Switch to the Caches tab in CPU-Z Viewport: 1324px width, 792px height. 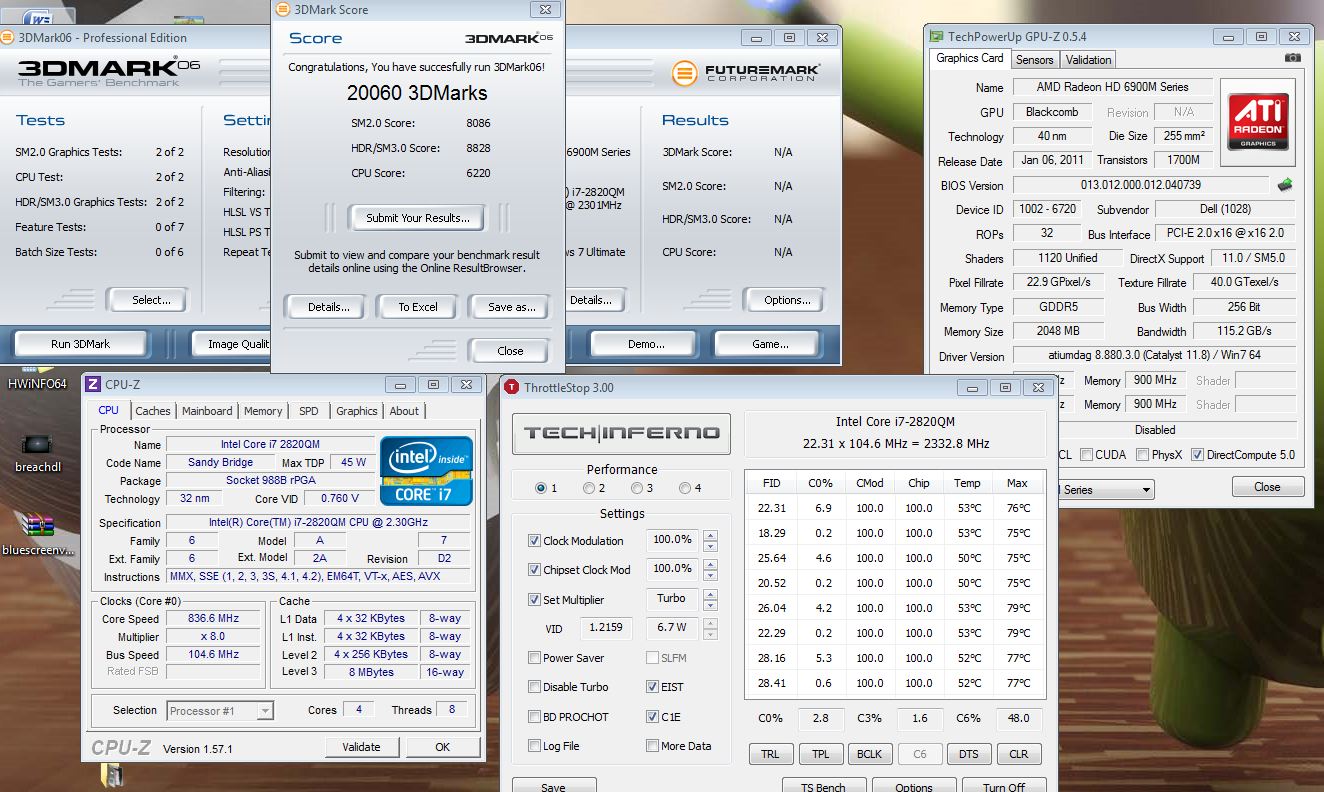point(152,411)
